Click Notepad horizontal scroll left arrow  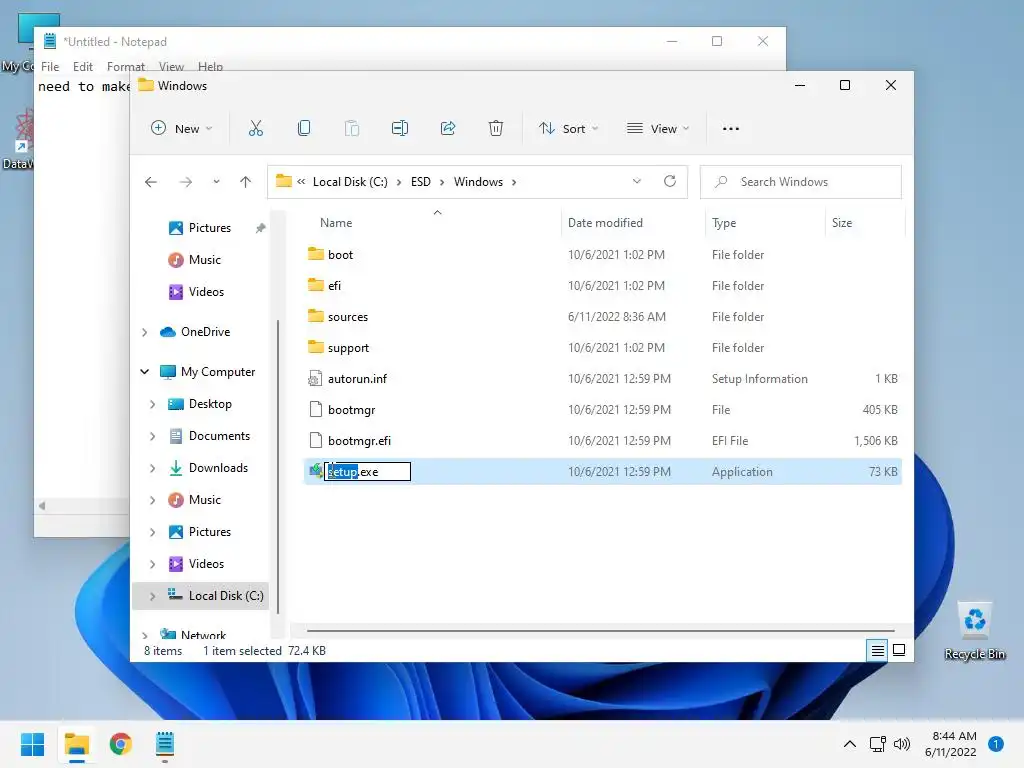click(x=42, y=506)
